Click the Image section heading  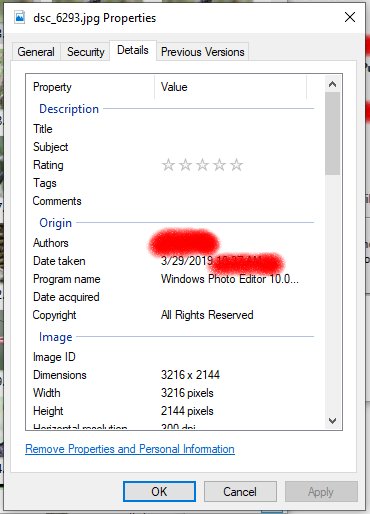(x=56, y=337)
